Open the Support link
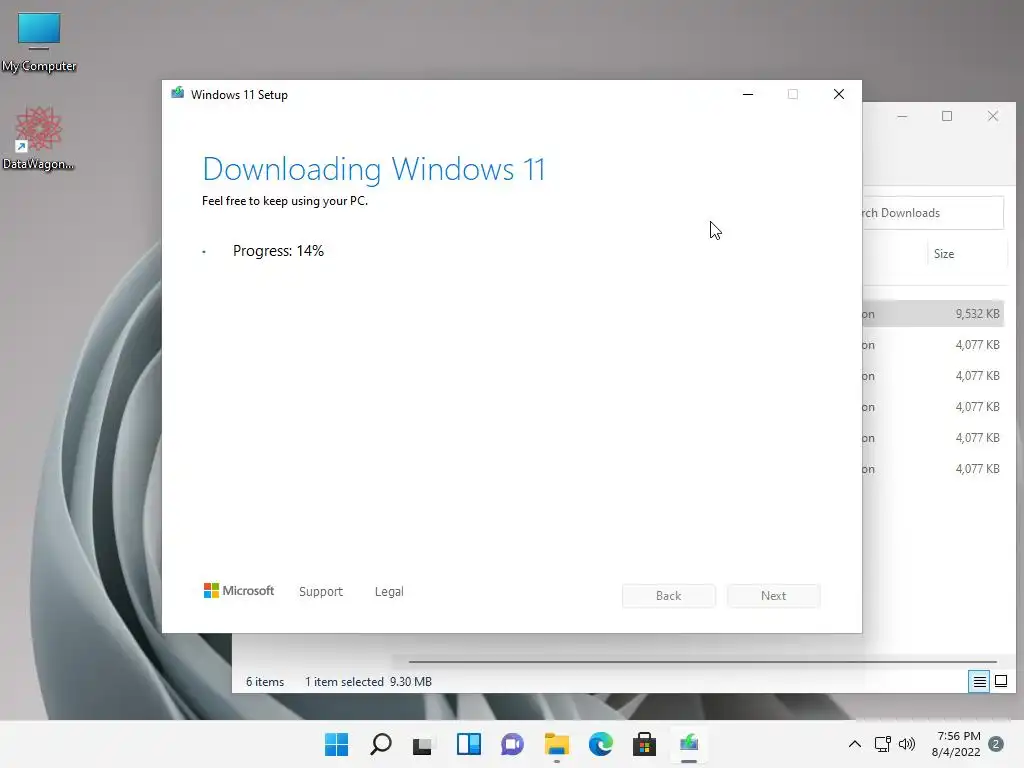The height and width of the screenshot is (768, 1024). click(x=321, y=592)
